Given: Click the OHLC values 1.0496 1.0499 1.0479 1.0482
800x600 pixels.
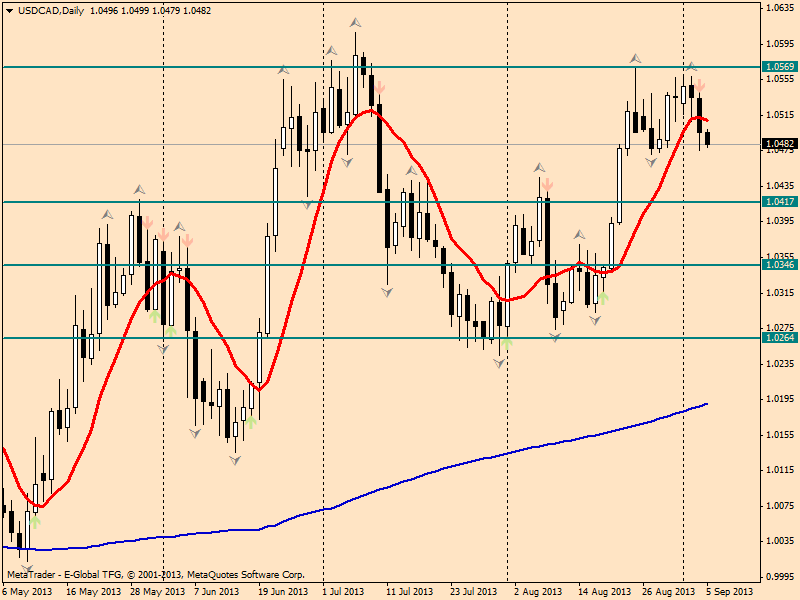Looking at the screenshot, I should coord(151,11).
